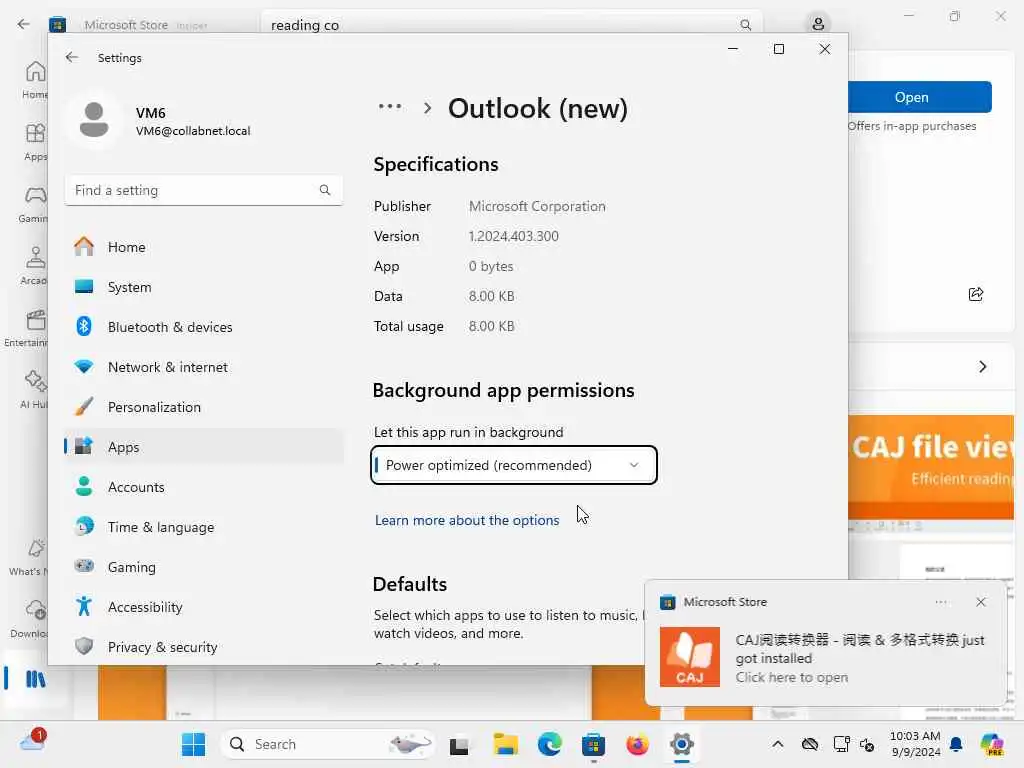The width and height of the screenshot is (1024, 768).
Task: Open Copilot preview from taskbar
Action: (x=991, y=744)
